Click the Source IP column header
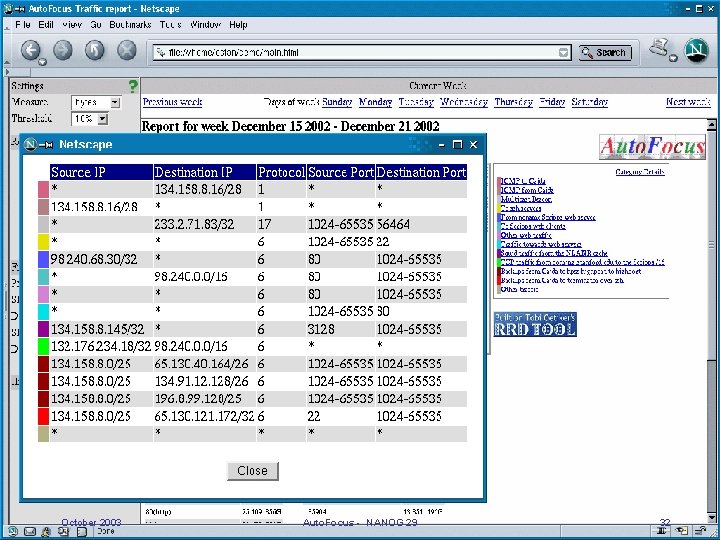 click(101, 172)
